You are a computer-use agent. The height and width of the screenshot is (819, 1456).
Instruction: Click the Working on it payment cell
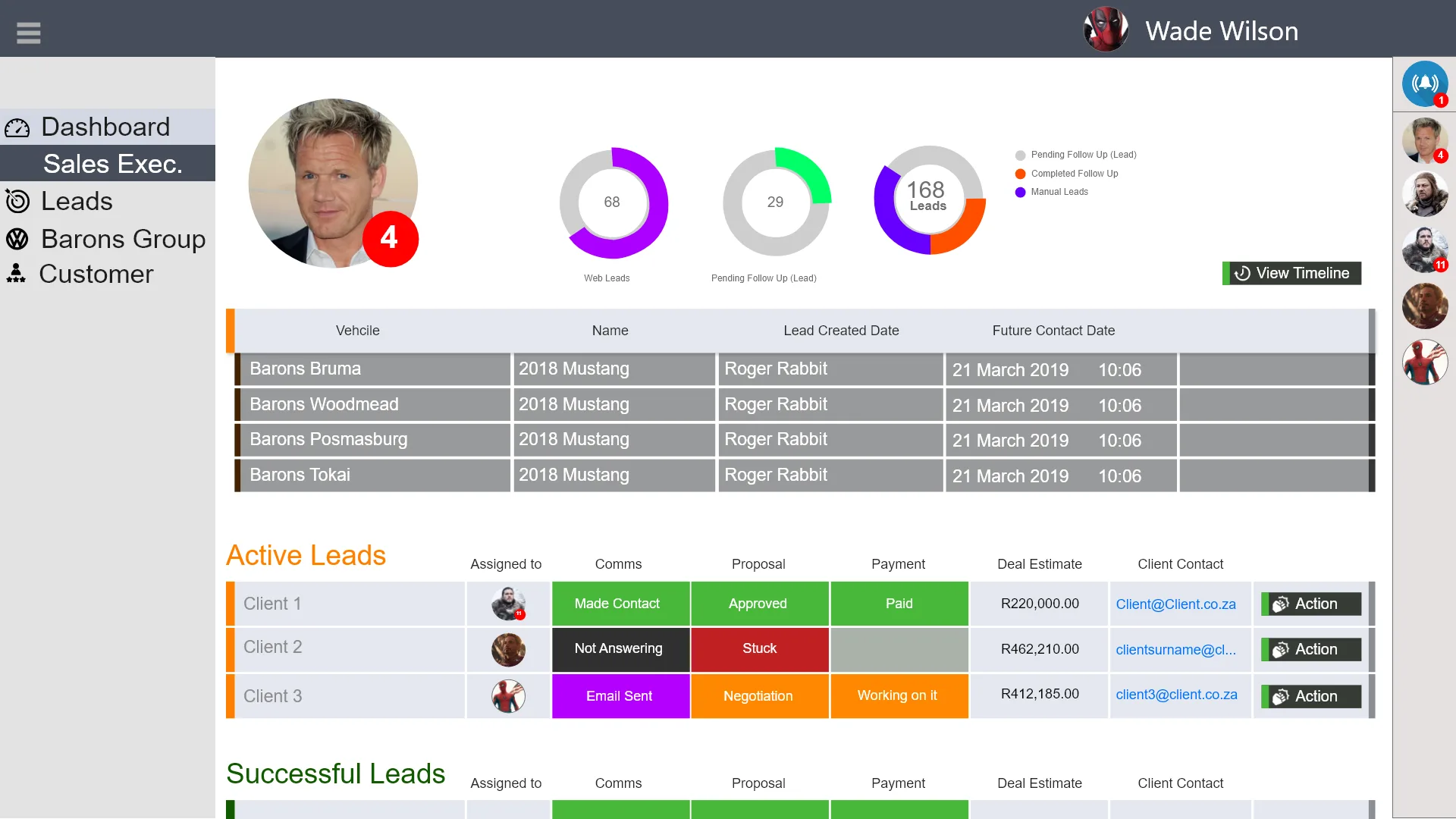coord(899,696)
